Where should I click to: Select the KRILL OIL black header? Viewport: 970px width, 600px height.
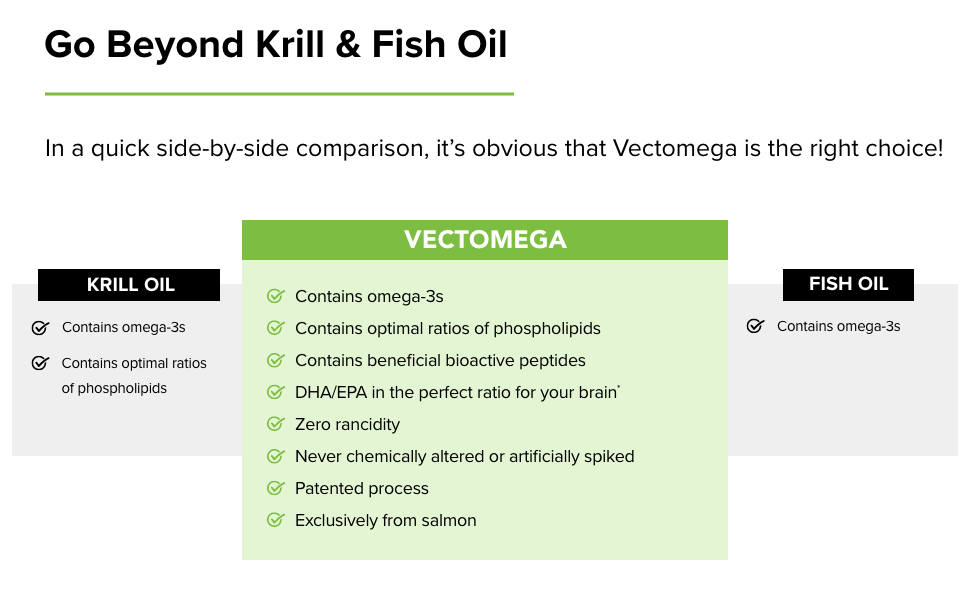pyautogui.click(x=129, y=285)
